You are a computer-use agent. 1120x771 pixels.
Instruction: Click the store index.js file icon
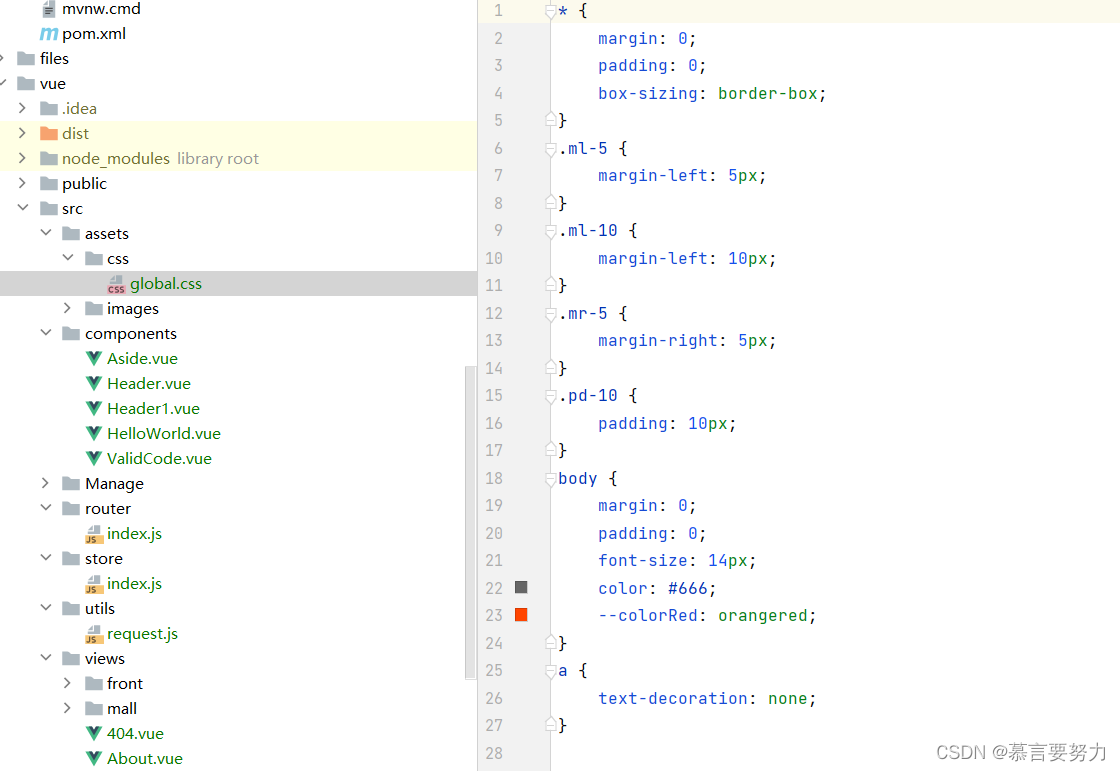pyautogui.click(x=94, y=584)
